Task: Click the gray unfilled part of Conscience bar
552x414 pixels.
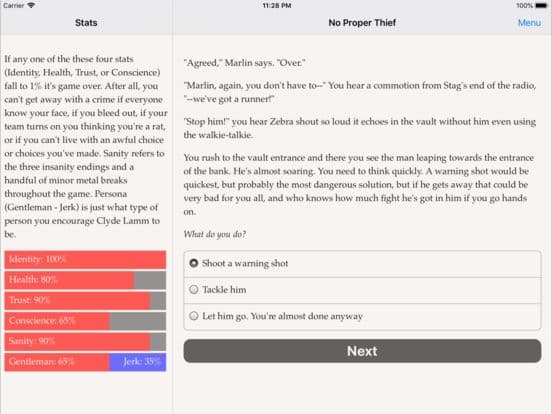Action: [x=138, y=321]
